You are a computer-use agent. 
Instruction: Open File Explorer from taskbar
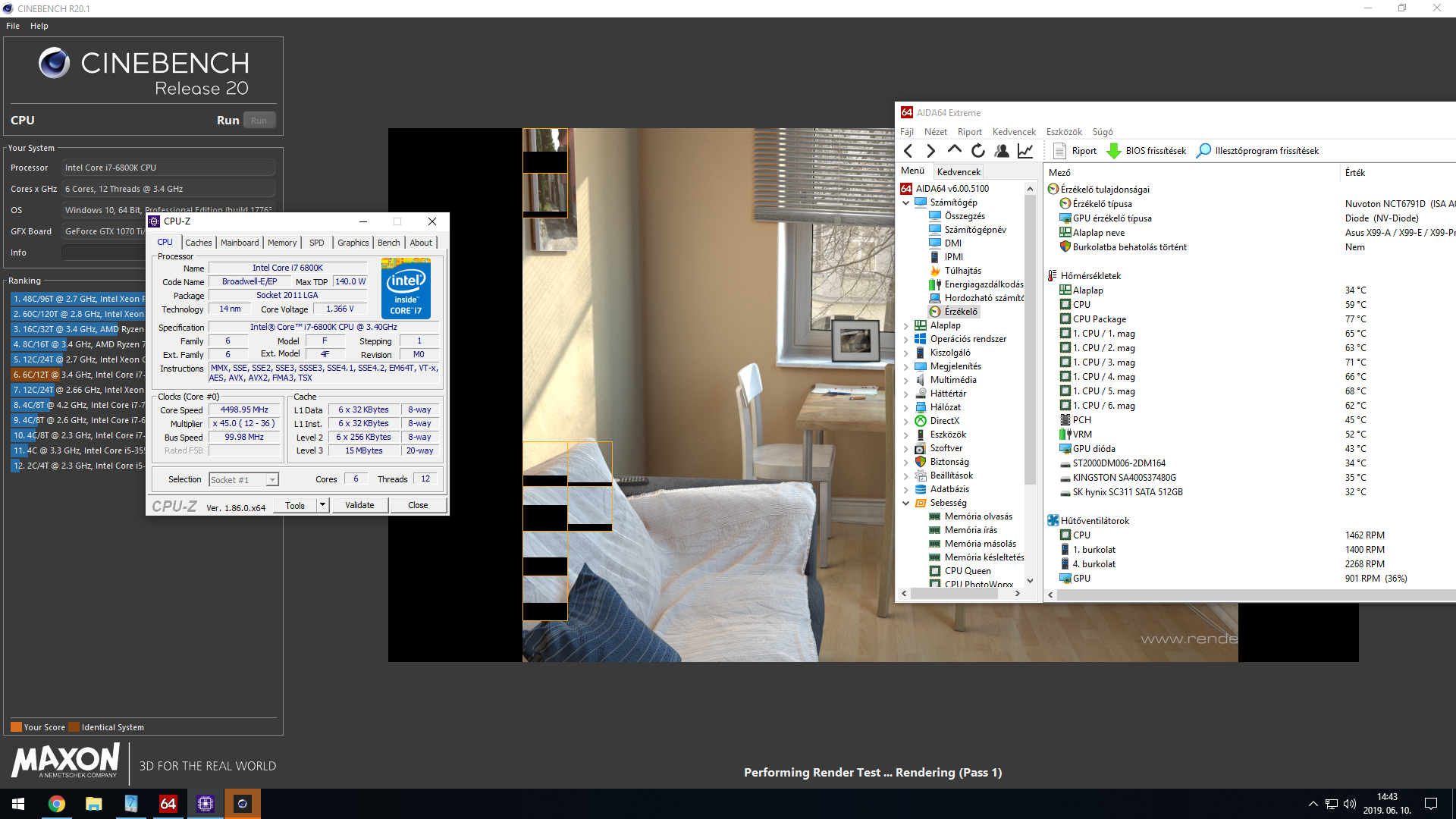point(94,804)
